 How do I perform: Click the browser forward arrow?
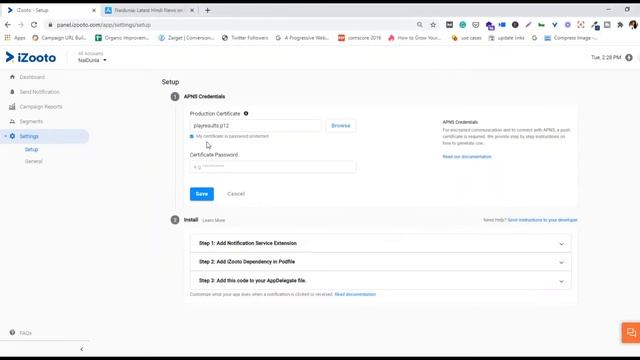point(21,25)
